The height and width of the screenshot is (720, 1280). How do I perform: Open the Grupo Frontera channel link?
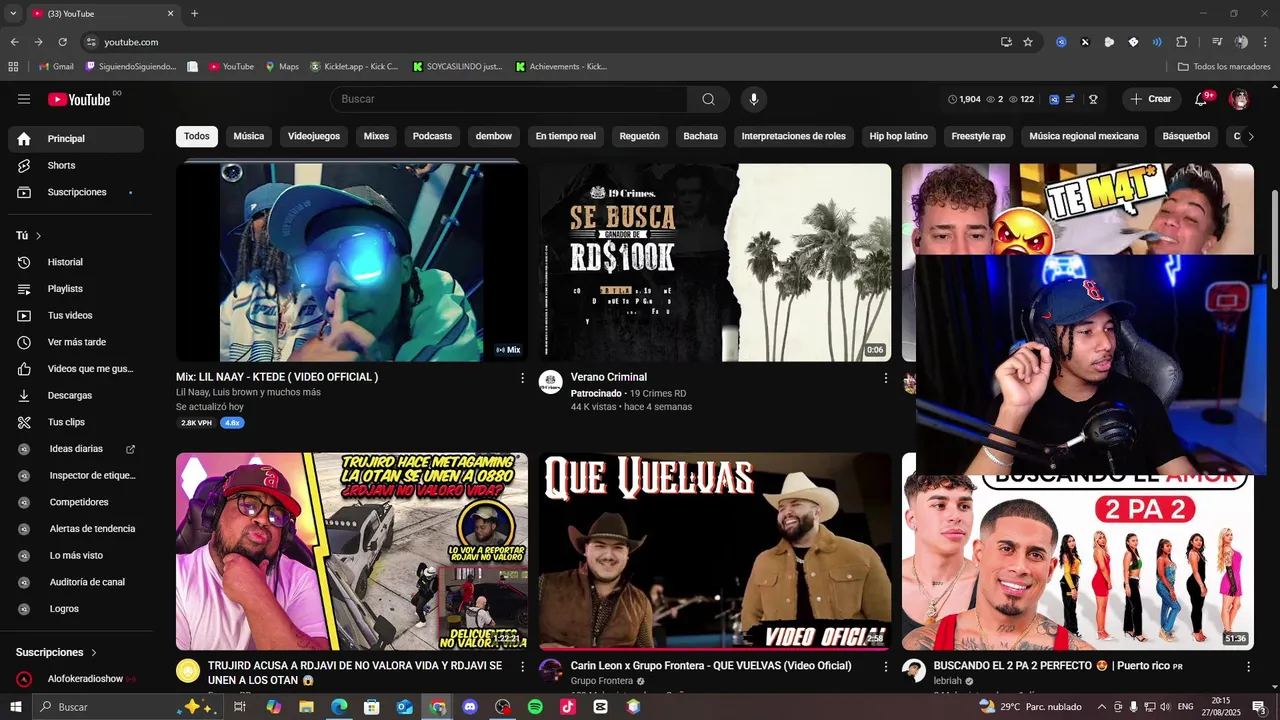tap(602, 681)
